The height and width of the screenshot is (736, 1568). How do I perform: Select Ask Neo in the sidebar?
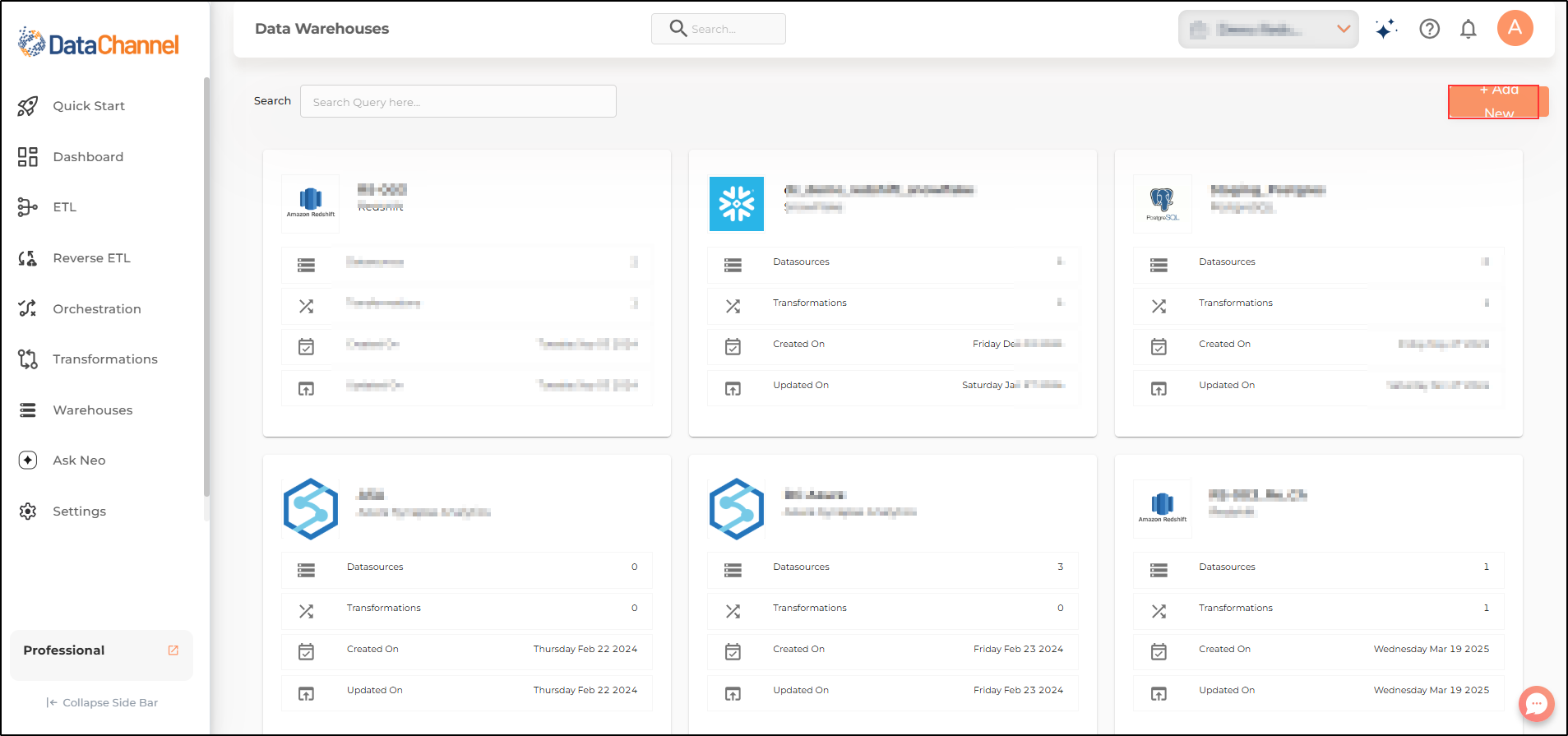(x=79, y=461)
